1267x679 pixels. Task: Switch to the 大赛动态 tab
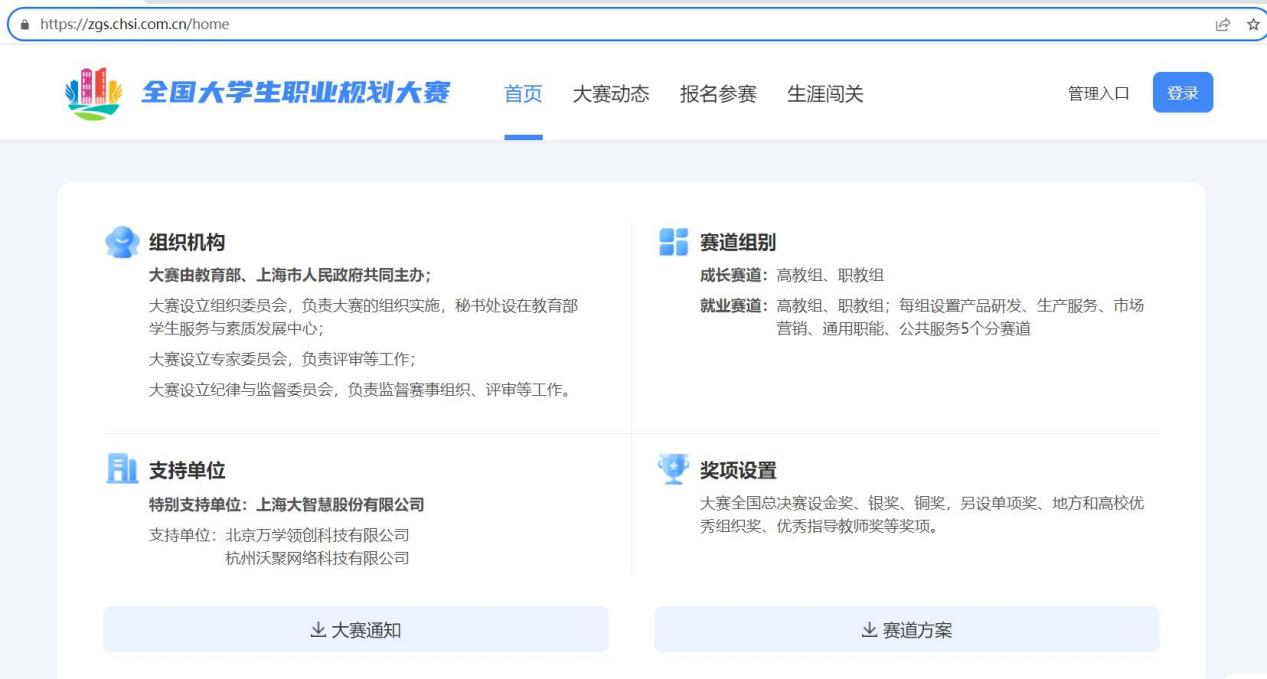click(610, 94)
